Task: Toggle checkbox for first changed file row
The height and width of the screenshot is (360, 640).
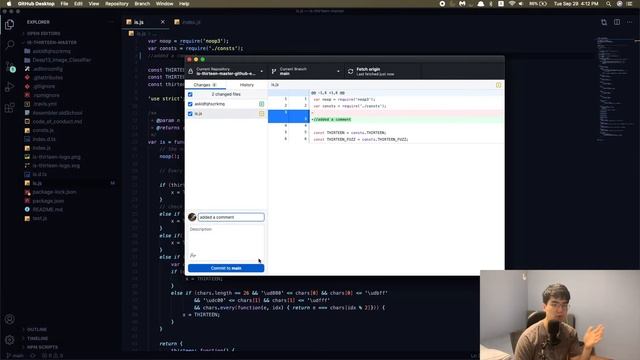Action: coord(190,104)
